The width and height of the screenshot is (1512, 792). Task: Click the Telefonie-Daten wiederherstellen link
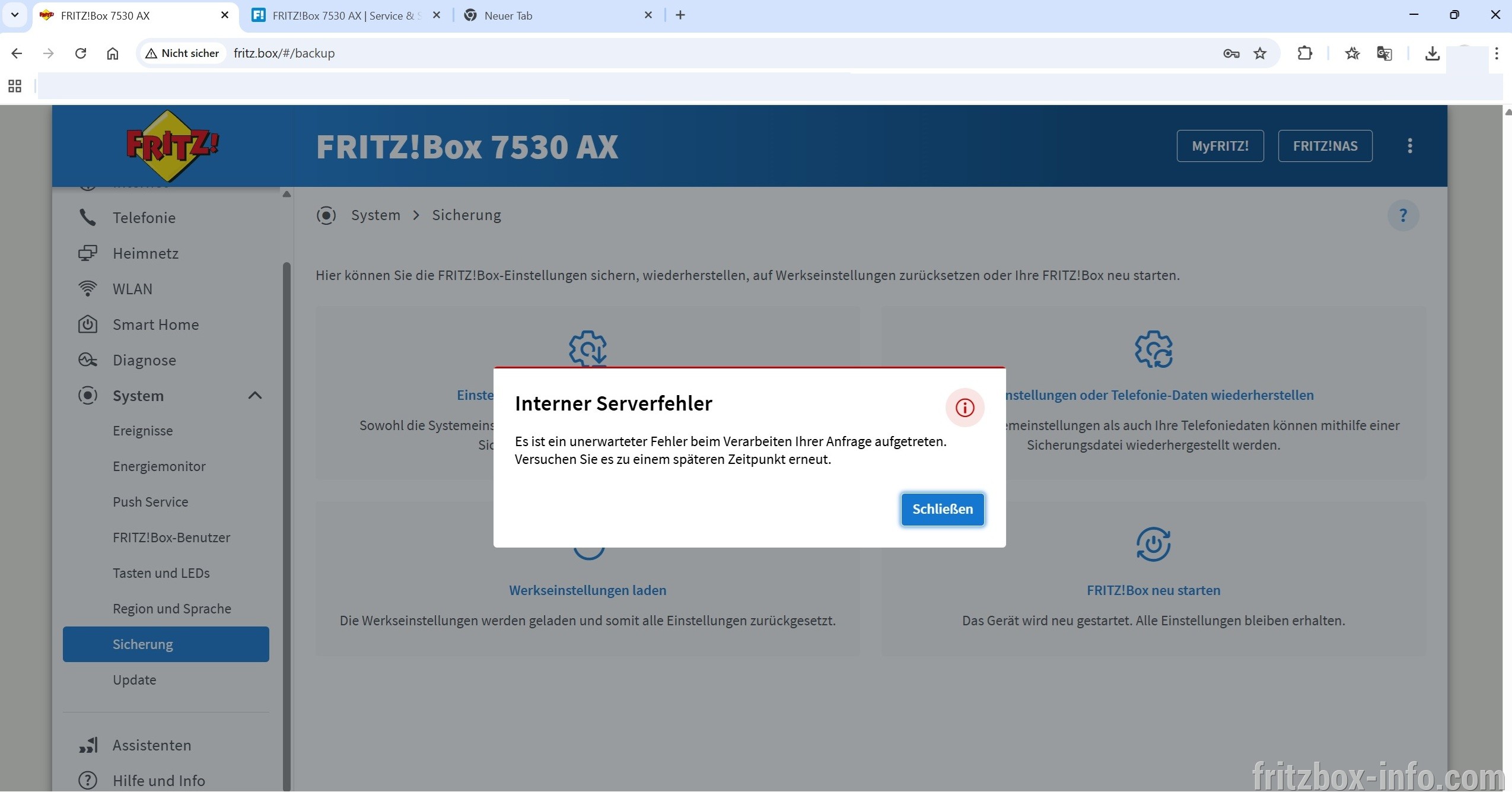pyautogui.click(x=1160, y=395)
